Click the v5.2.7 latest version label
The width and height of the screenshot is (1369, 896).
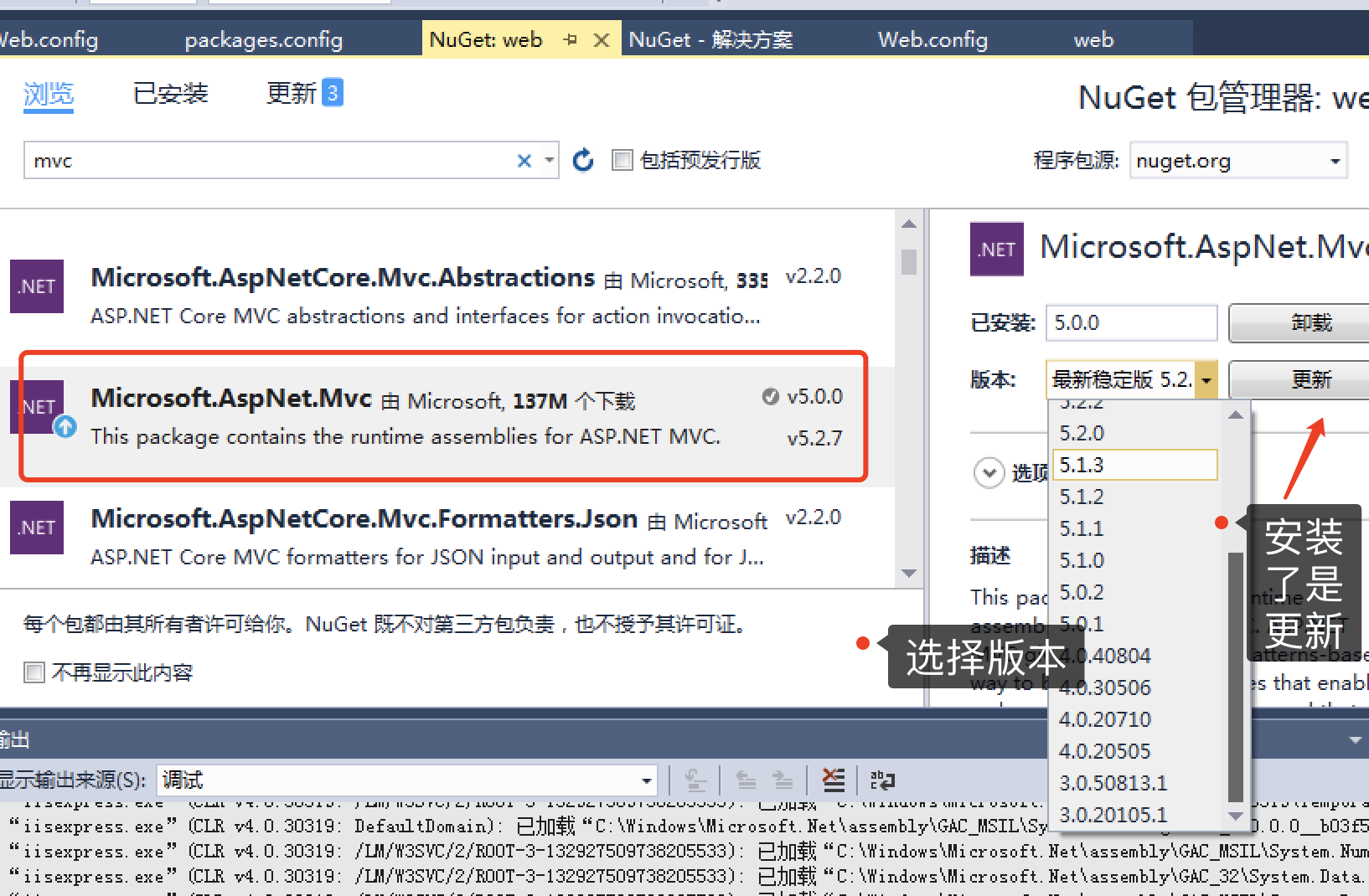tap(814, 438)
